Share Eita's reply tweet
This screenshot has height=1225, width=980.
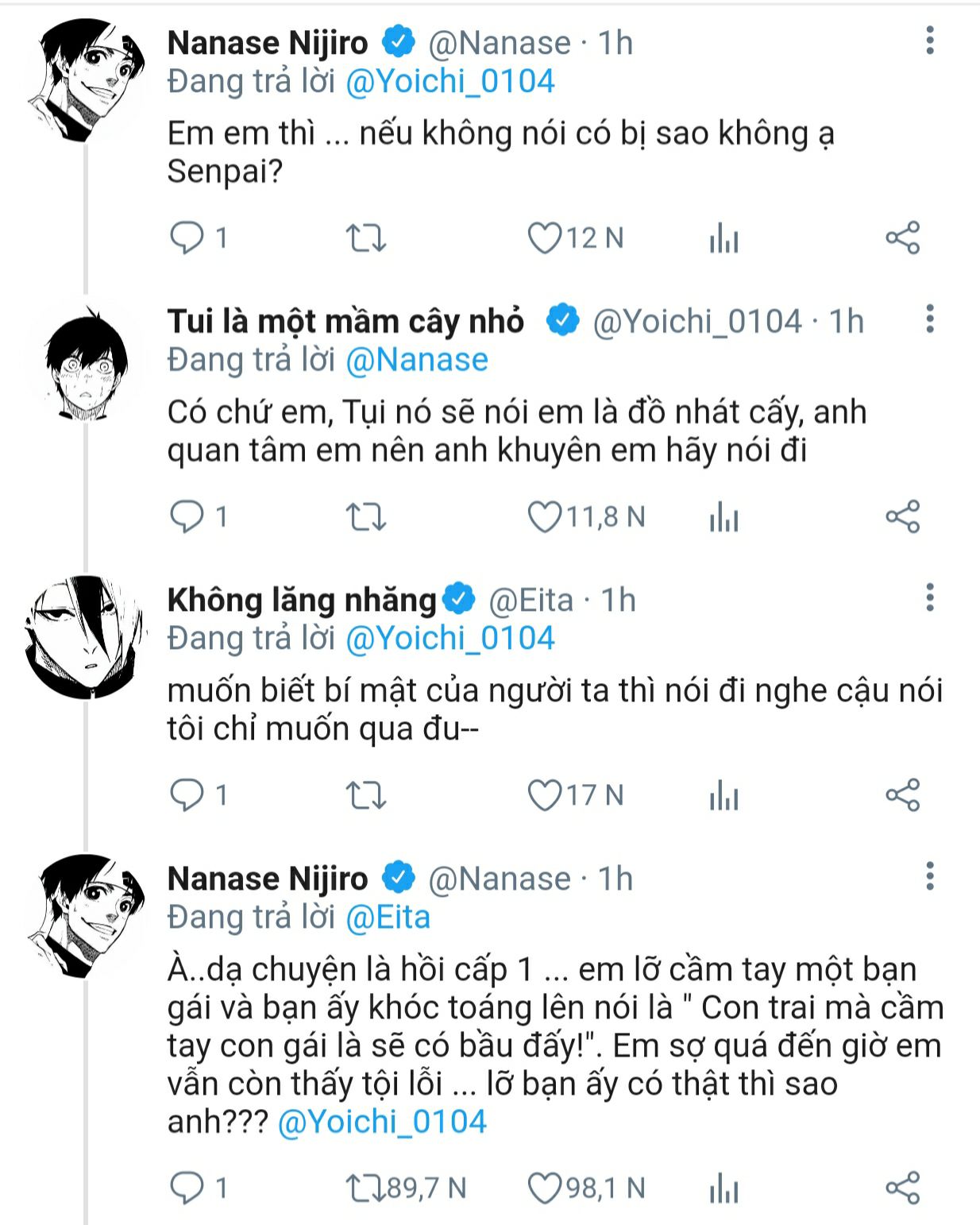pos(902,795)
